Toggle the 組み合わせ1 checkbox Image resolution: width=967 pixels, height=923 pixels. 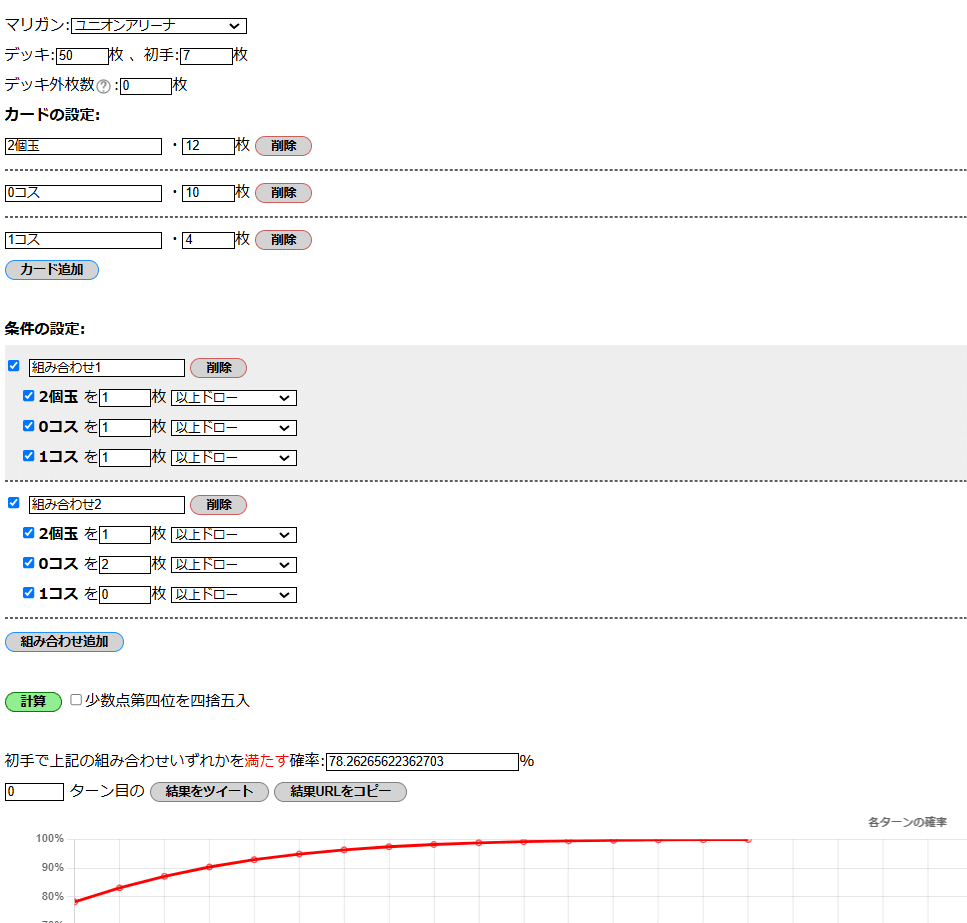tap(14, 366)
